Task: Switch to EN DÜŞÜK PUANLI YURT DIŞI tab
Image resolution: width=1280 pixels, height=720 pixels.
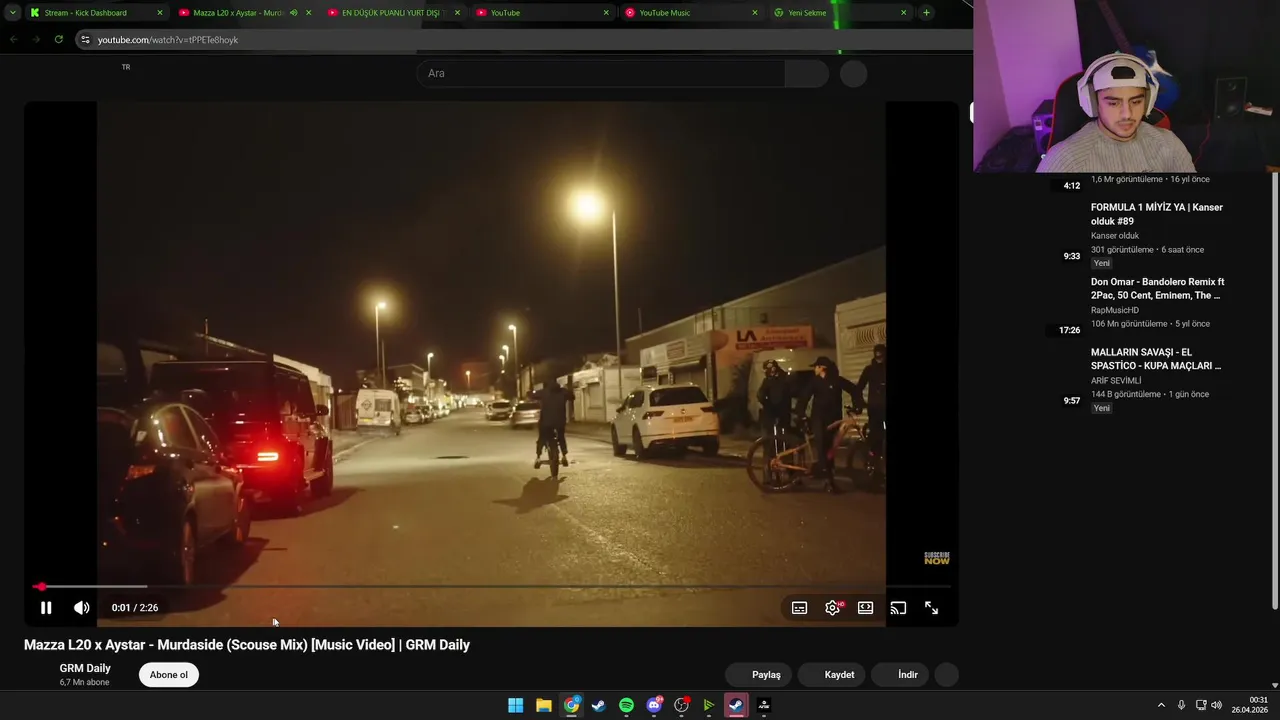Action: pos(391,13)
